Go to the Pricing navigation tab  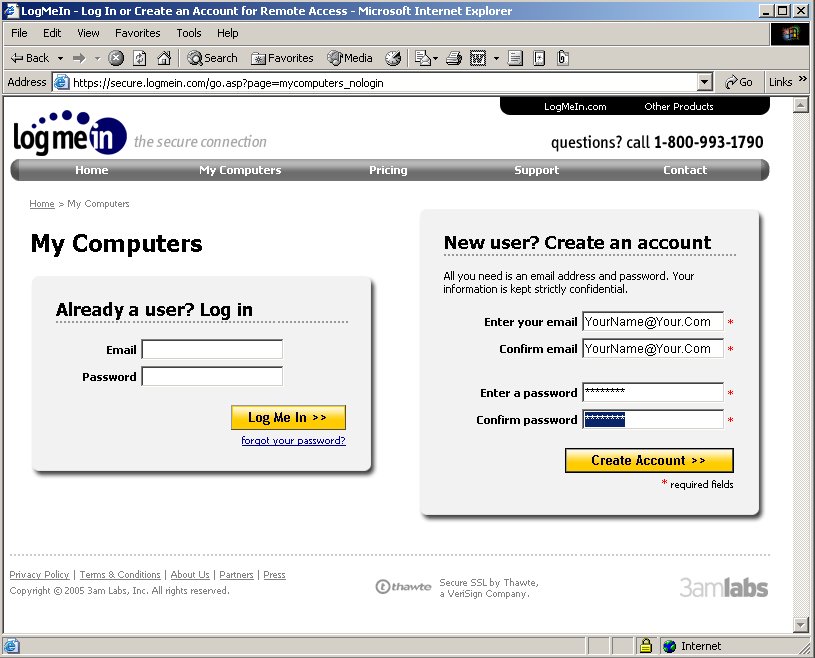coord(388,170)
